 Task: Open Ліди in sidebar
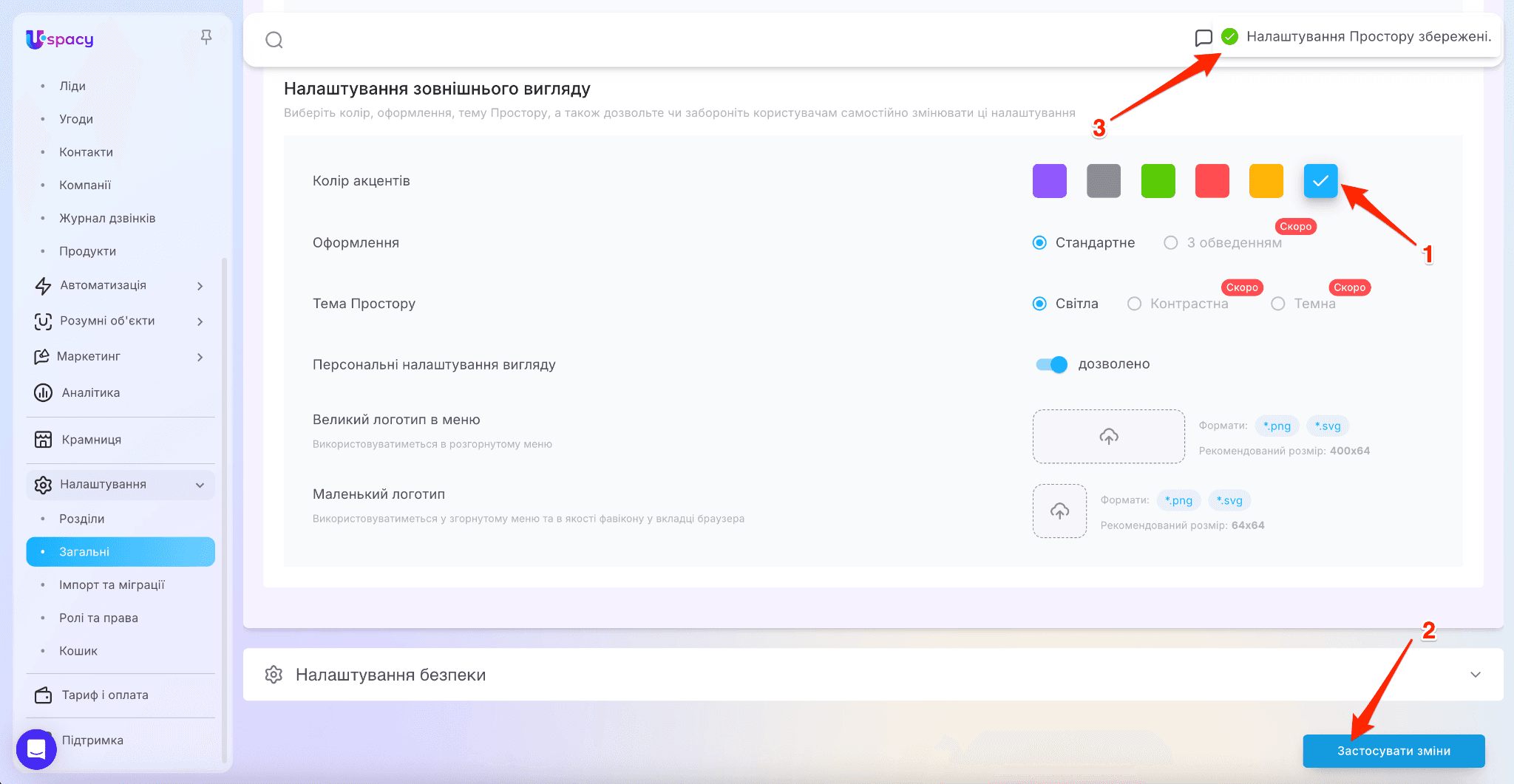point(72,86)
